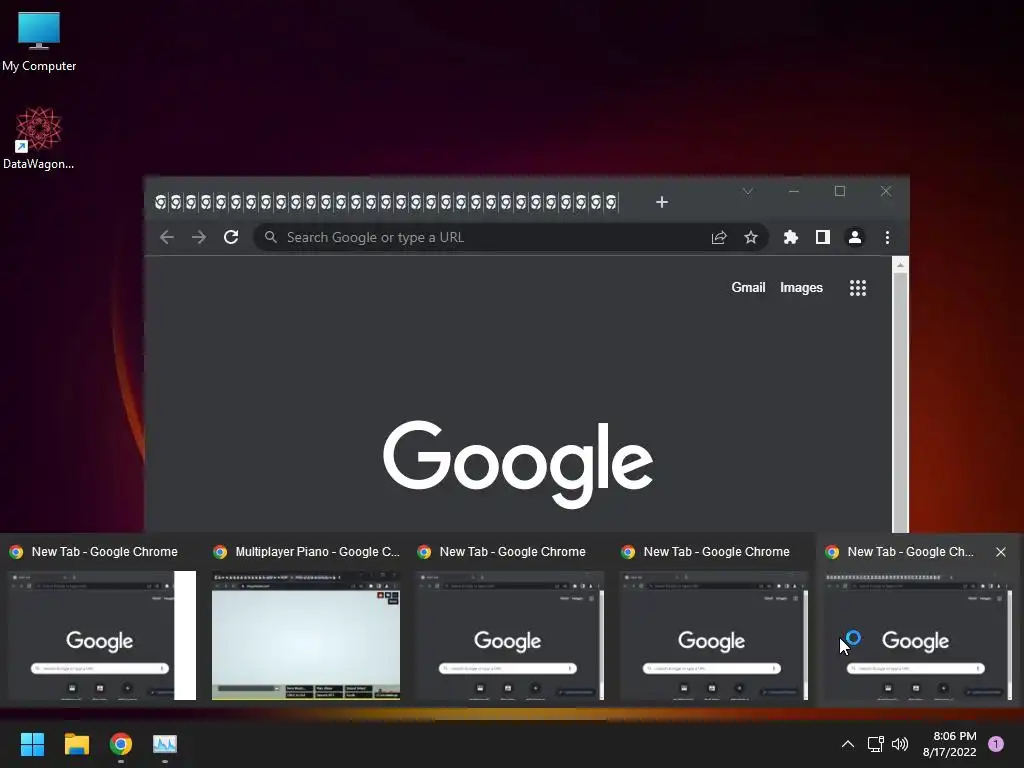Screen dimensions: 1024x768
Task: Open the Task Manager taskbar icon
Action: (165, 744)
